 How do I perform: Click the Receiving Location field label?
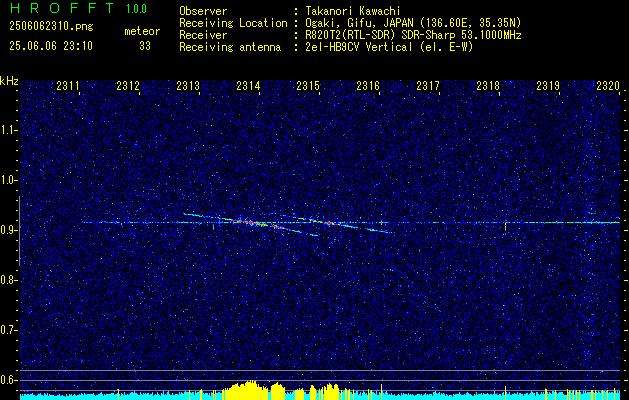(x=233, y=23)
